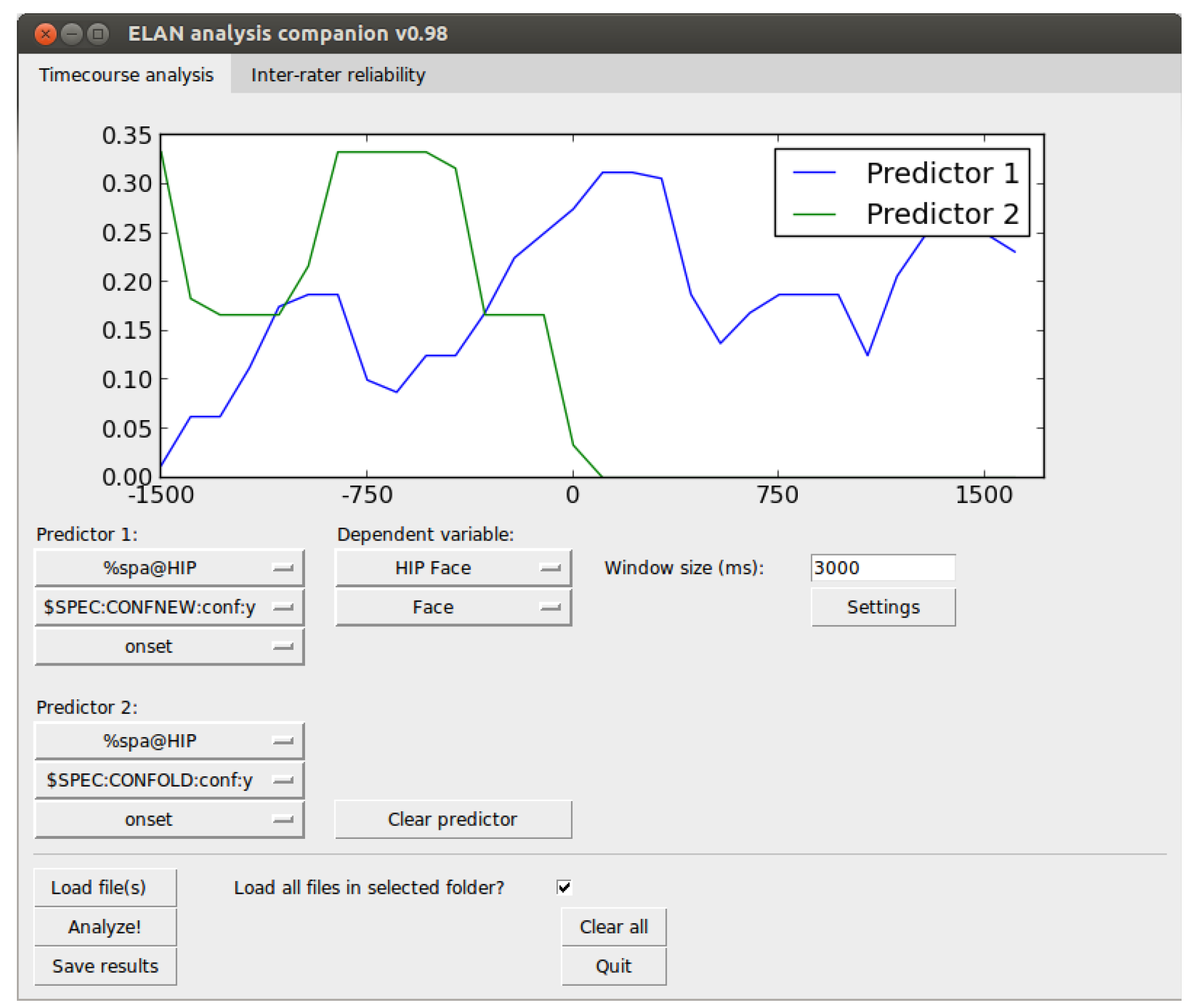Open Predictor 2 onset dropdown
This screenshot has height=1008, width=1190.
click(x=170, y=819)
